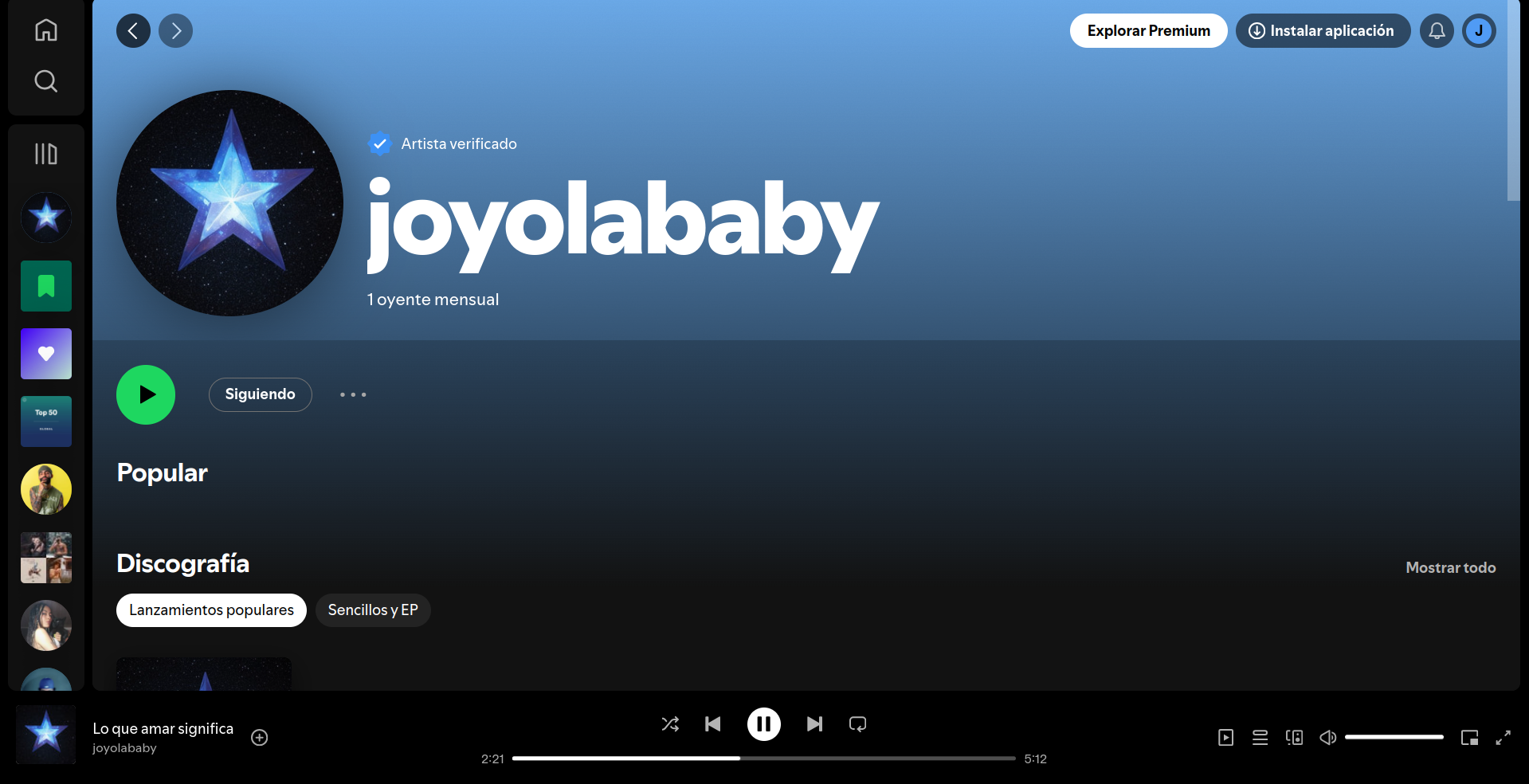
Task: Toggle repeat mode
Action: click(857, 724)
